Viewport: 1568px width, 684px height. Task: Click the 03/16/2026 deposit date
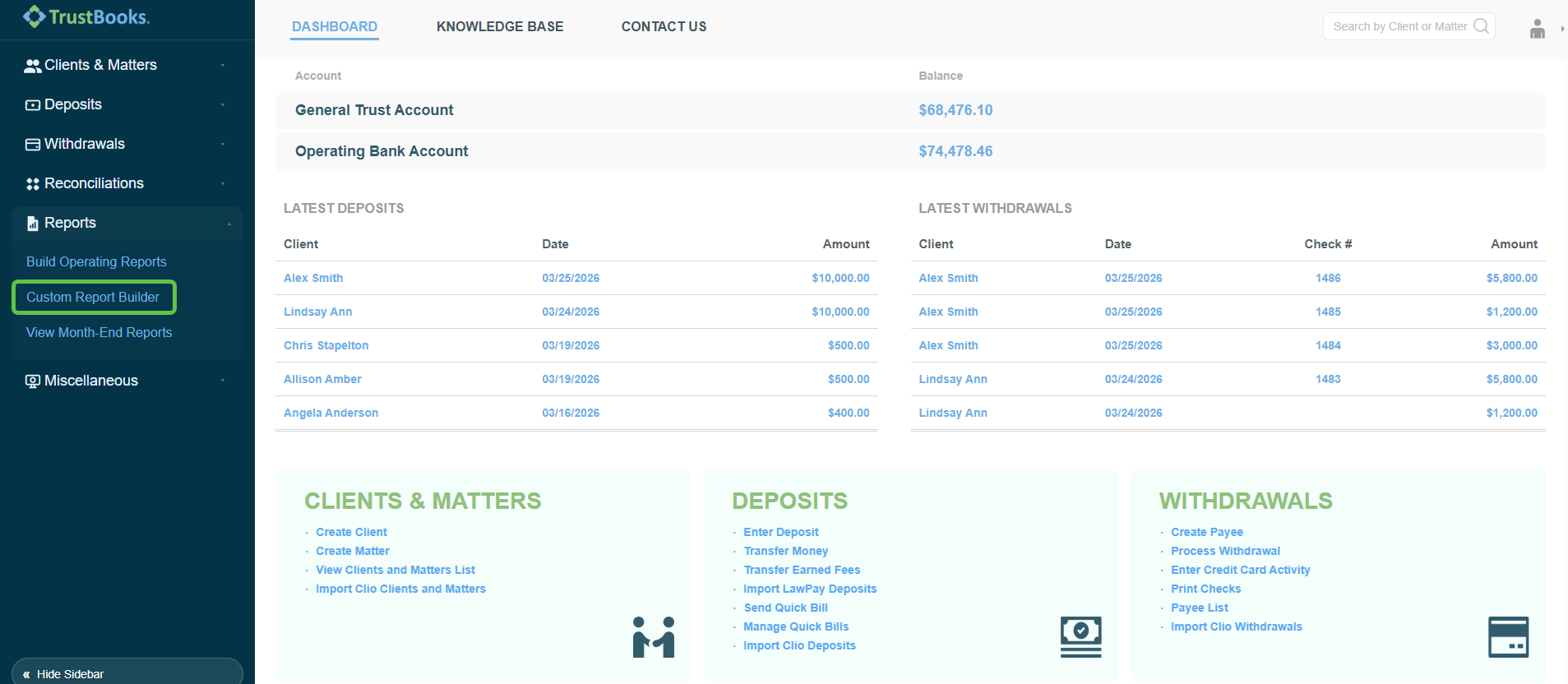click(571, 413)
